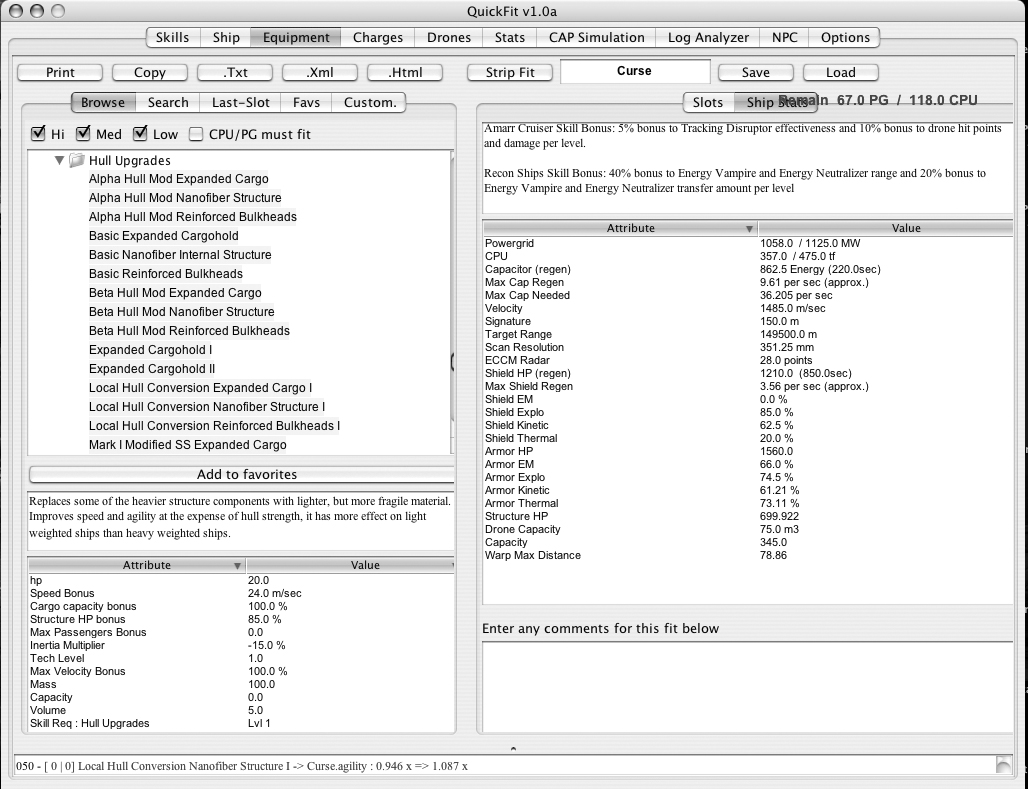Sort module table by Attribute column

(x=137, y=565)
